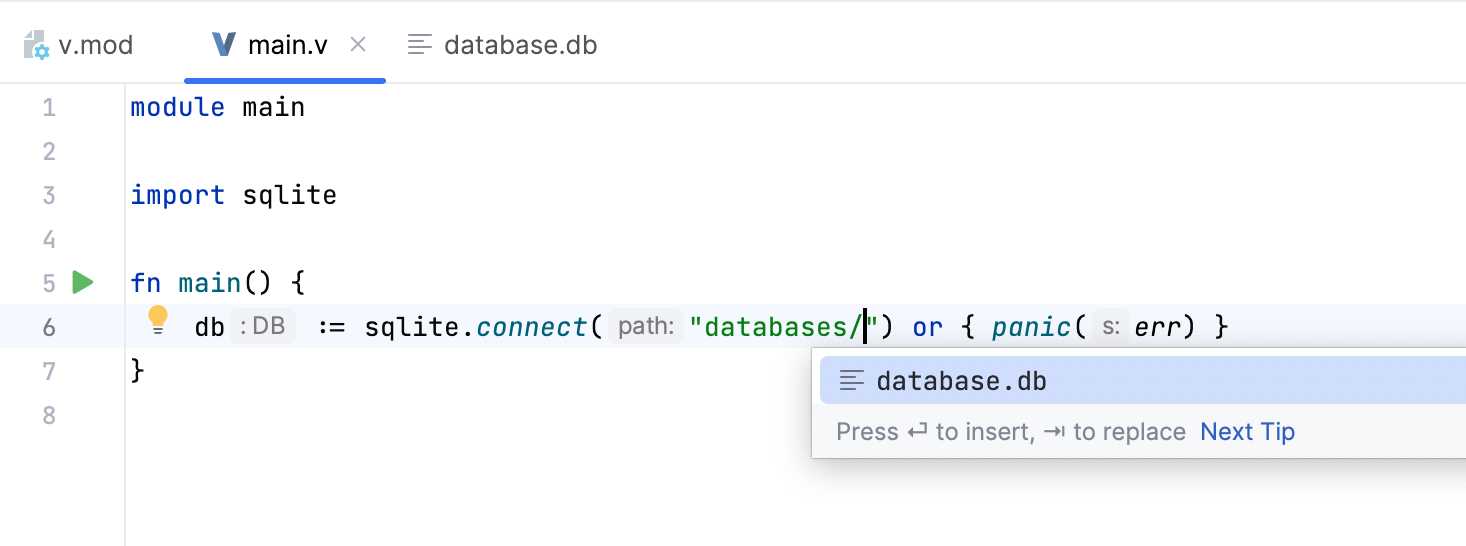Click the Next Tip link
The image size is (1466, 546).
pyautogui.click(x=1247, y=432)
